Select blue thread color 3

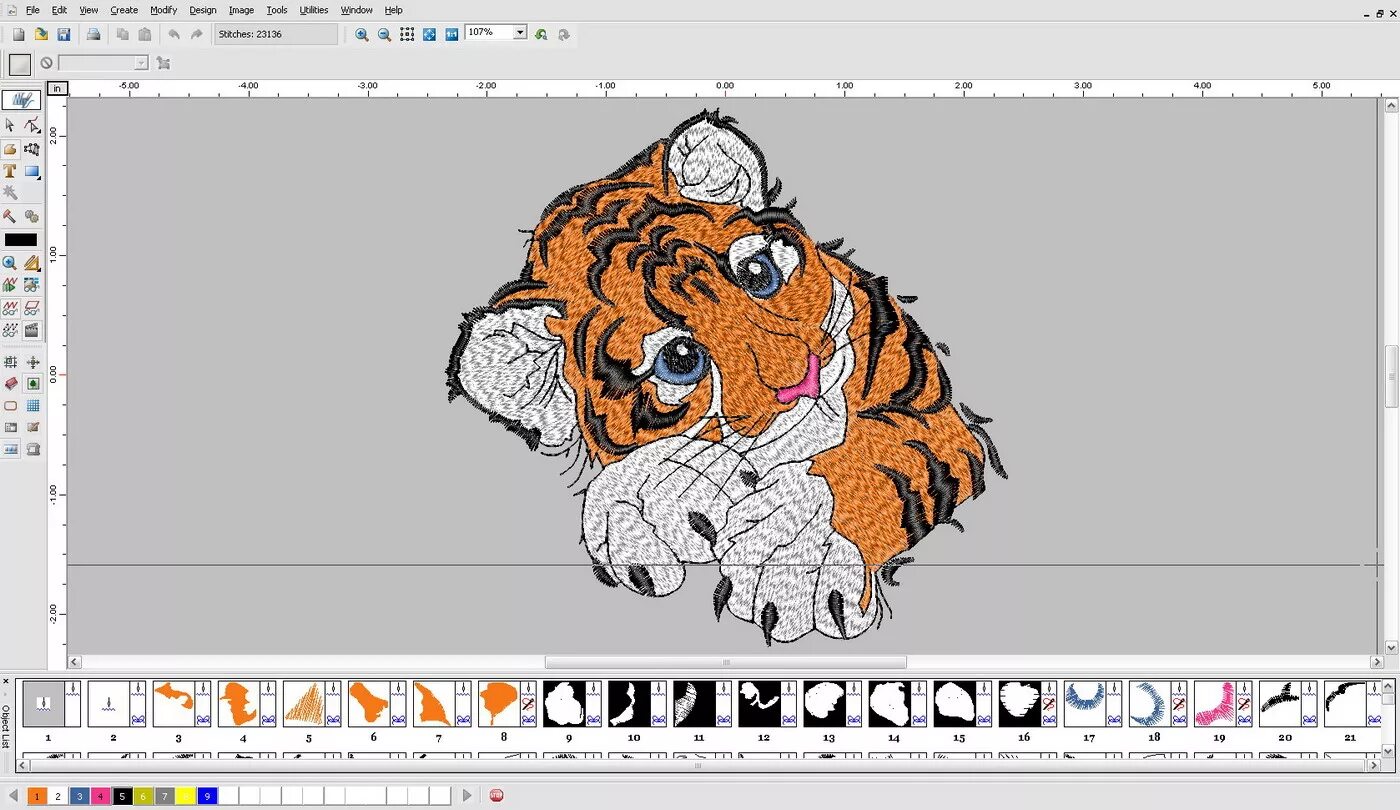pos(80,796)
